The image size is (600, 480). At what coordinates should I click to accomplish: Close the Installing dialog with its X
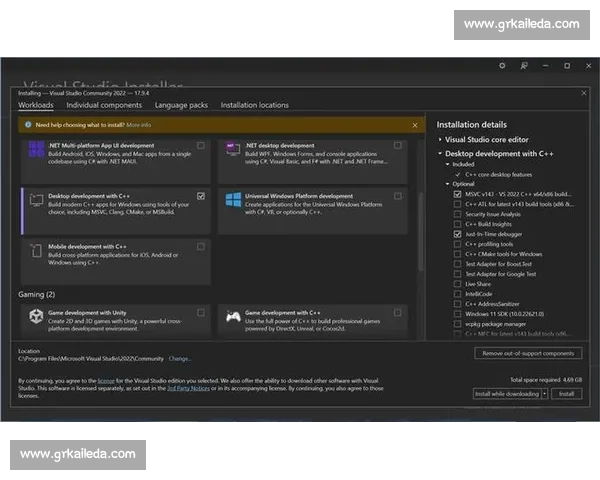[584, 93]
